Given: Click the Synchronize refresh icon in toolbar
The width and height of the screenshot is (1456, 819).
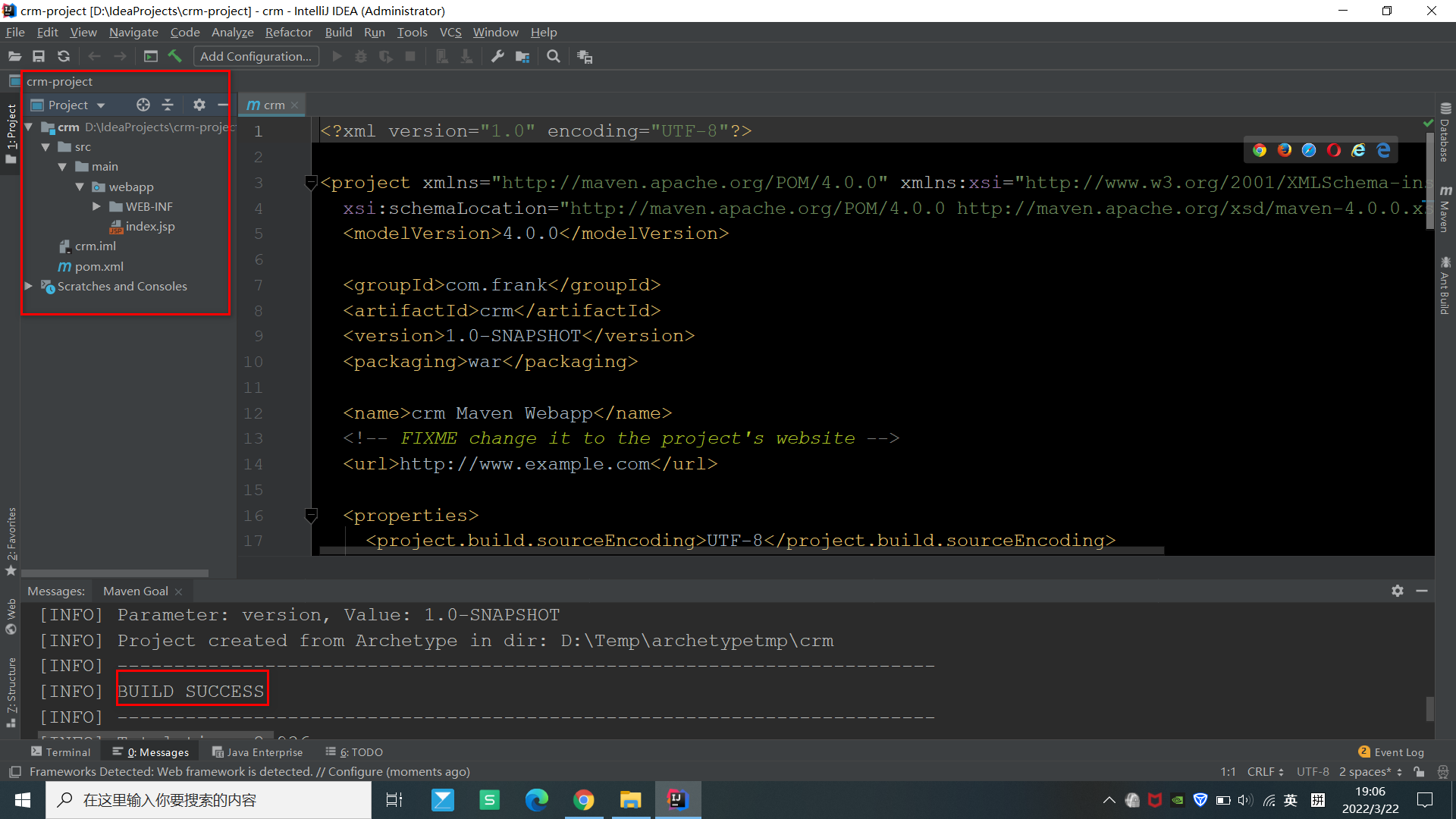Looking at the screenshot, I should (x=64, y=56).
